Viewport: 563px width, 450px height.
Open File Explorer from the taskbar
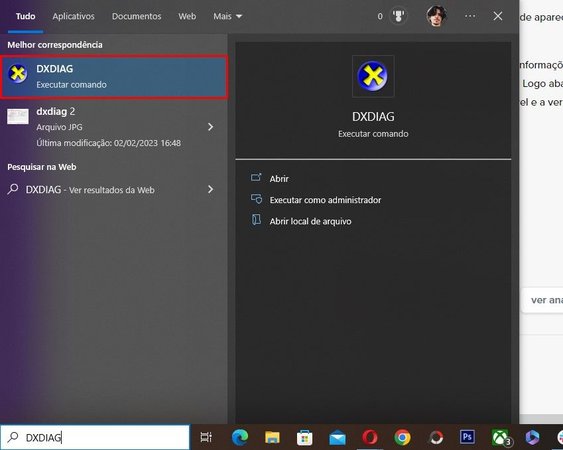(x=272, y=437)
